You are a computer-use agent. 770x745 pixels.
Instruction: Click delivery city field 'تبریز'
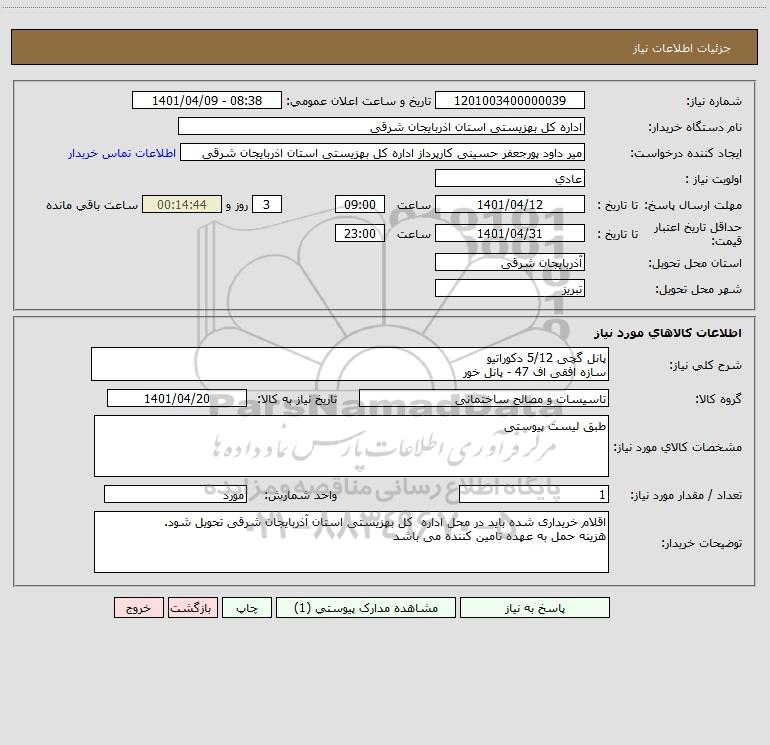pyautogui.click(x=510, y=288)
